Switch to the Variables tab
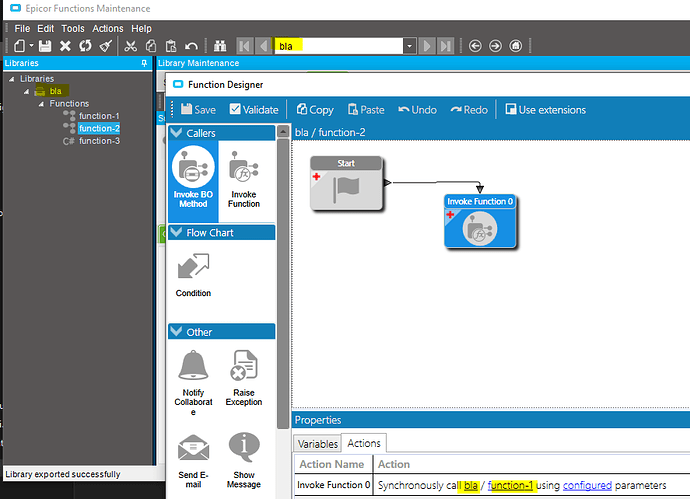 (318, 443)
